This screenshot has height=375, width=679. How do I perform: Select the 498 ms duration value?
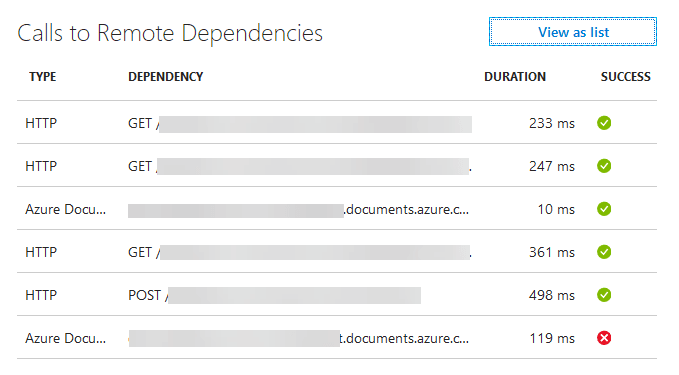pos(552,295)
